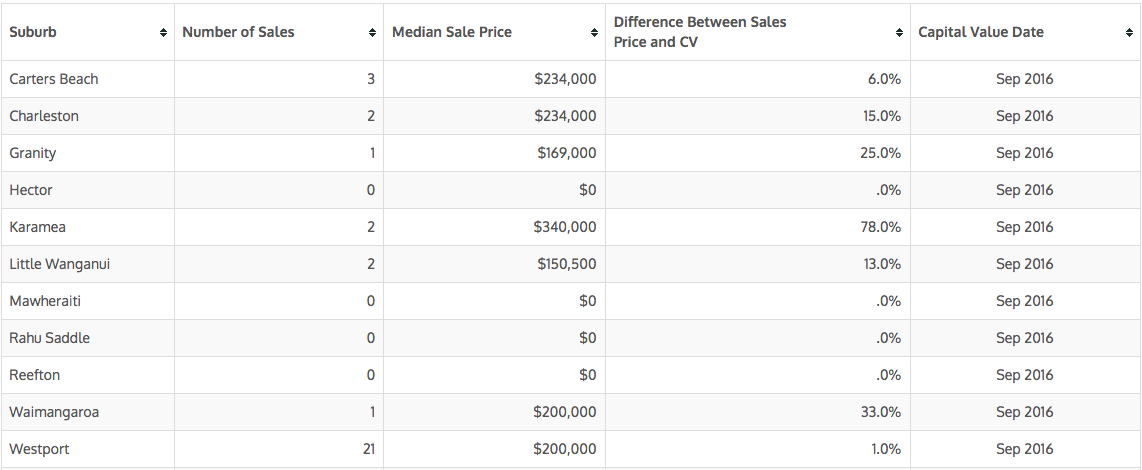Sort table by Suburb header
Image resolution: width=1142 pixels, height=470 pixels.
click(x=33, y=32)
